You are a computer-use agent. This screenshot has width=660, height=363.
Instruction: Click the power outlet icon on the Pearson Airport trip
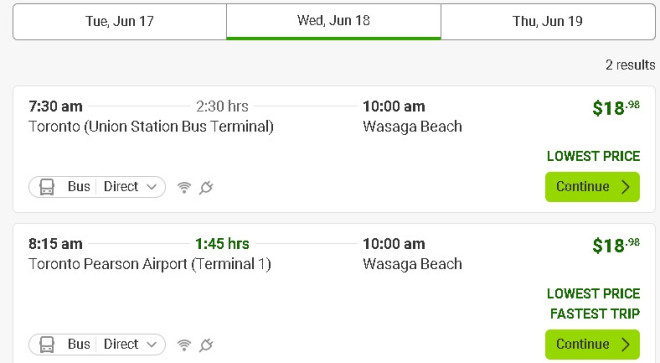tap(206, 344)
